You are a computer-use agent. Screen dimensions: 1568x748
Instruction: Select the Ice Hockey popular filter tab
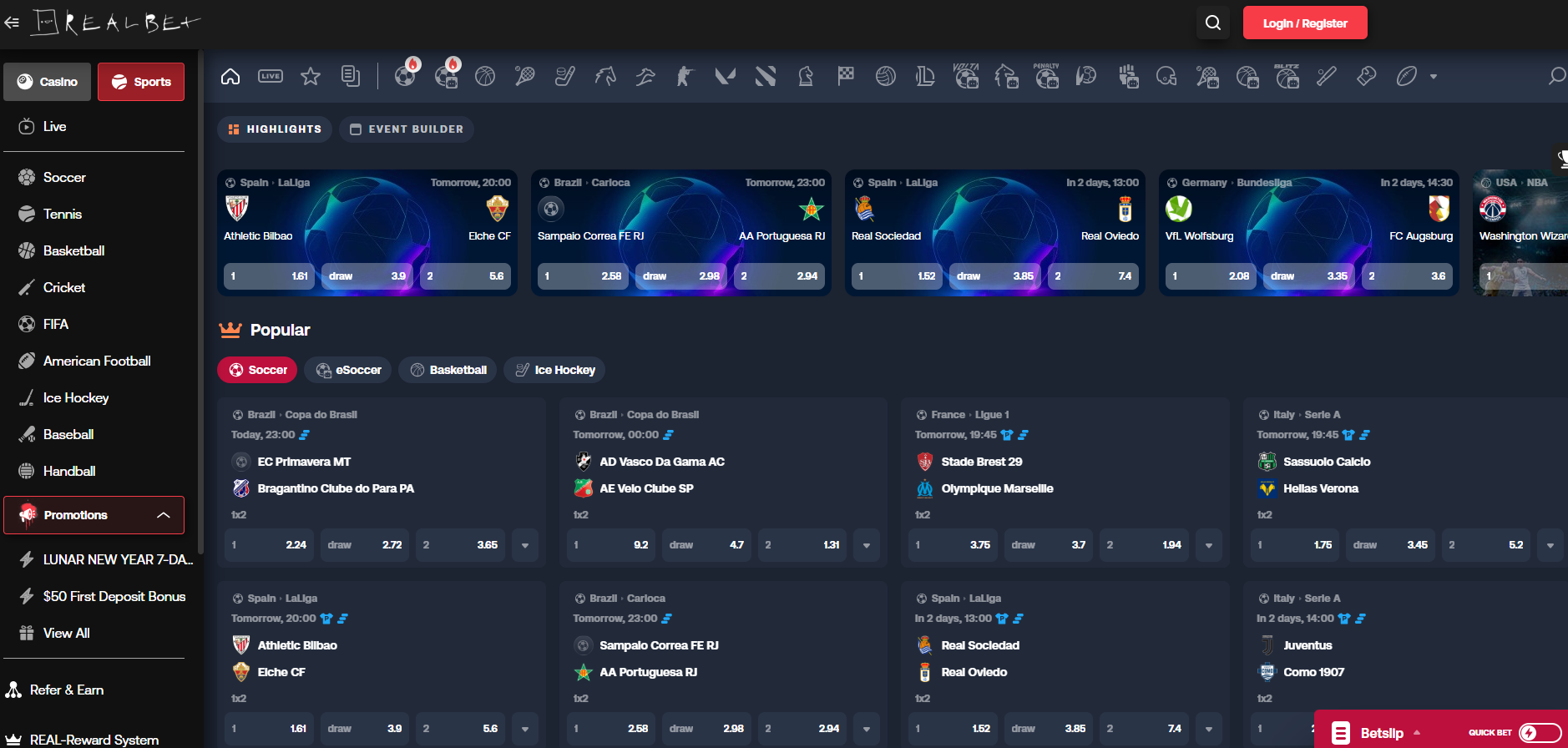554,370
